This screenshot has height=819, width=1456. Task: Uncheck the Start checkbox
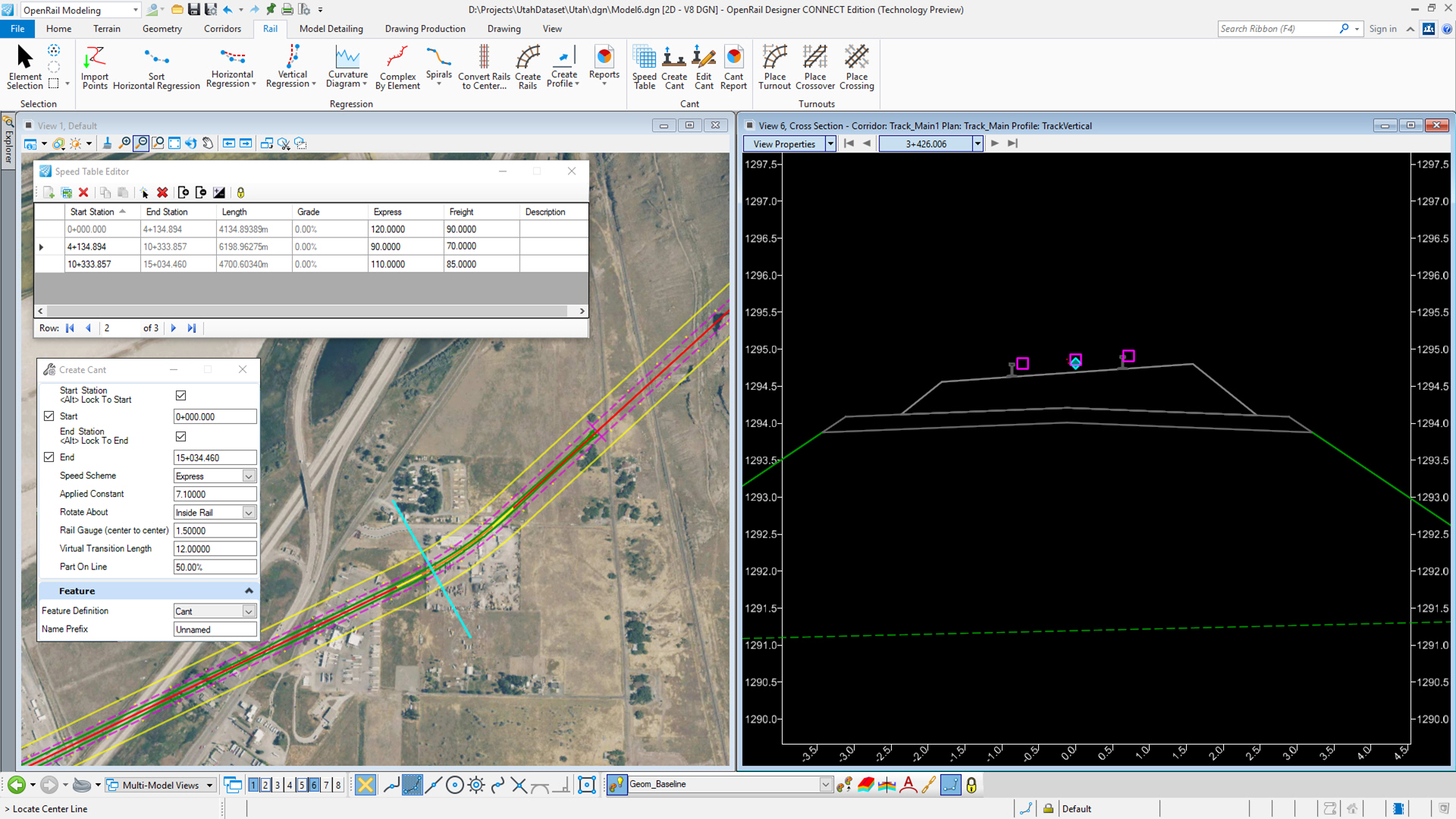click(x=49, y=416)
